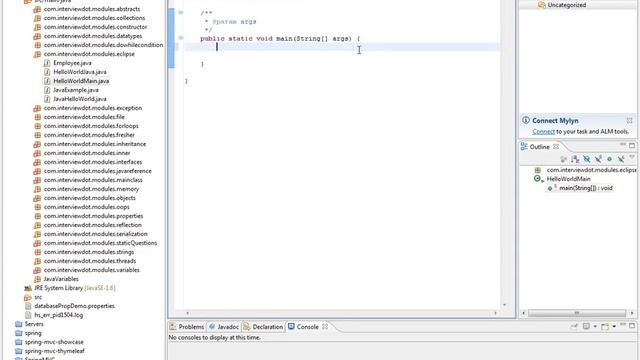This screenshot has height=360, width=640.
Task: Click the Display Selected Console icon
Action: [586, 327]
